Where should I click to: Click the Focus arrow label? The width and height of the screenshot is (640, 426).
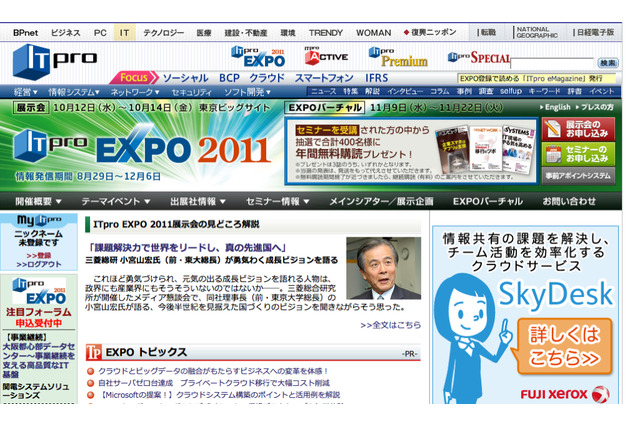click(x=135, y=78)
